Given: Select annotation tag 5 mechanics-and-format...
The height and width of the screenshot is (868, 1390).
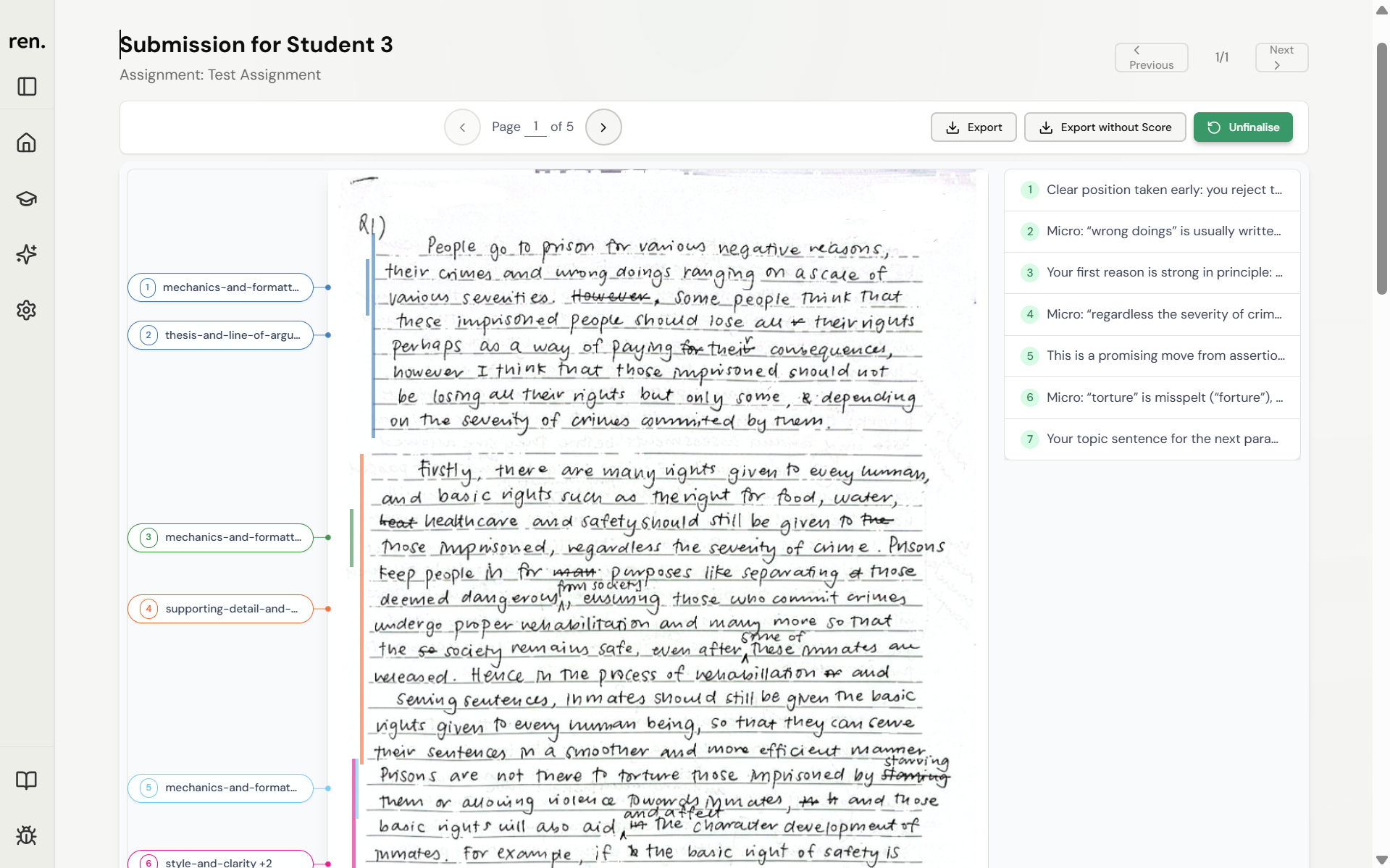Looking at the screenshot, I should pyautogui.click(x=220, y=788).
